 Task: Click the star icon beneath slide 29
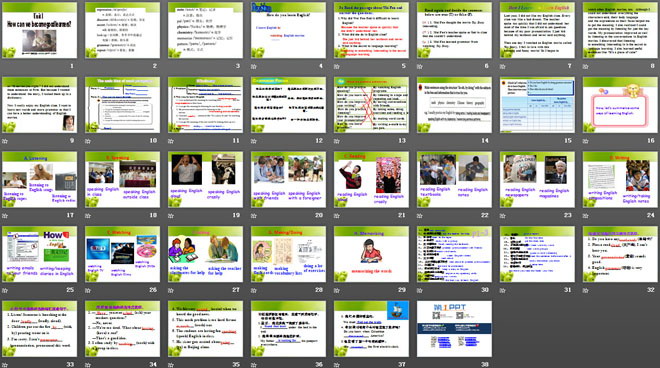336,290
